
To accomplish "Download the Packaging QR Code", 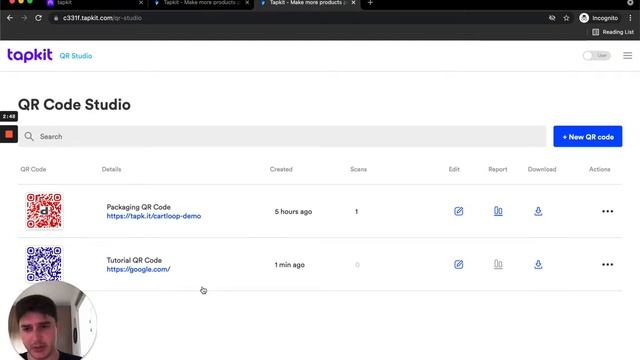I will 538,211.
